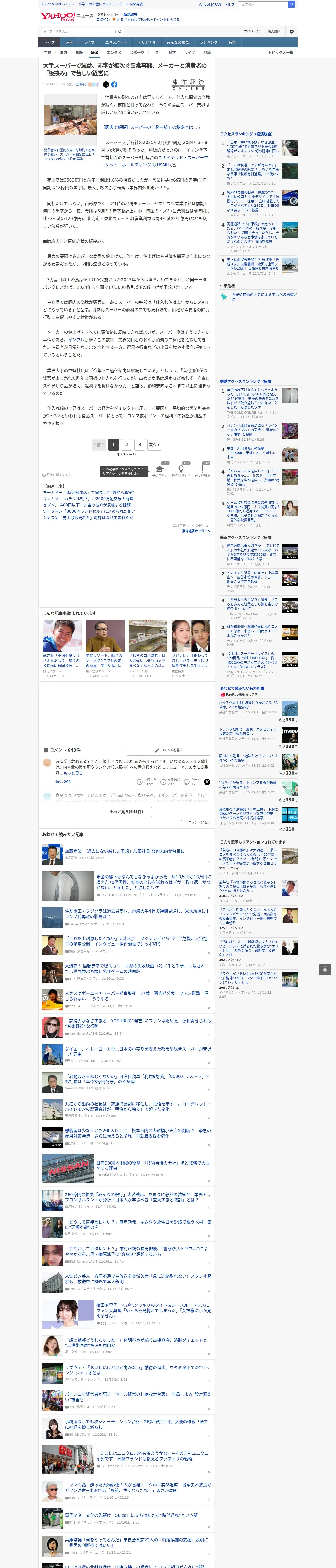The height and width of the screenshot is (1568, 336).
Task: Open the 図表で解説 スーパーの勝ち組 link
Action: pyautogui.click(x=152, y=127)
